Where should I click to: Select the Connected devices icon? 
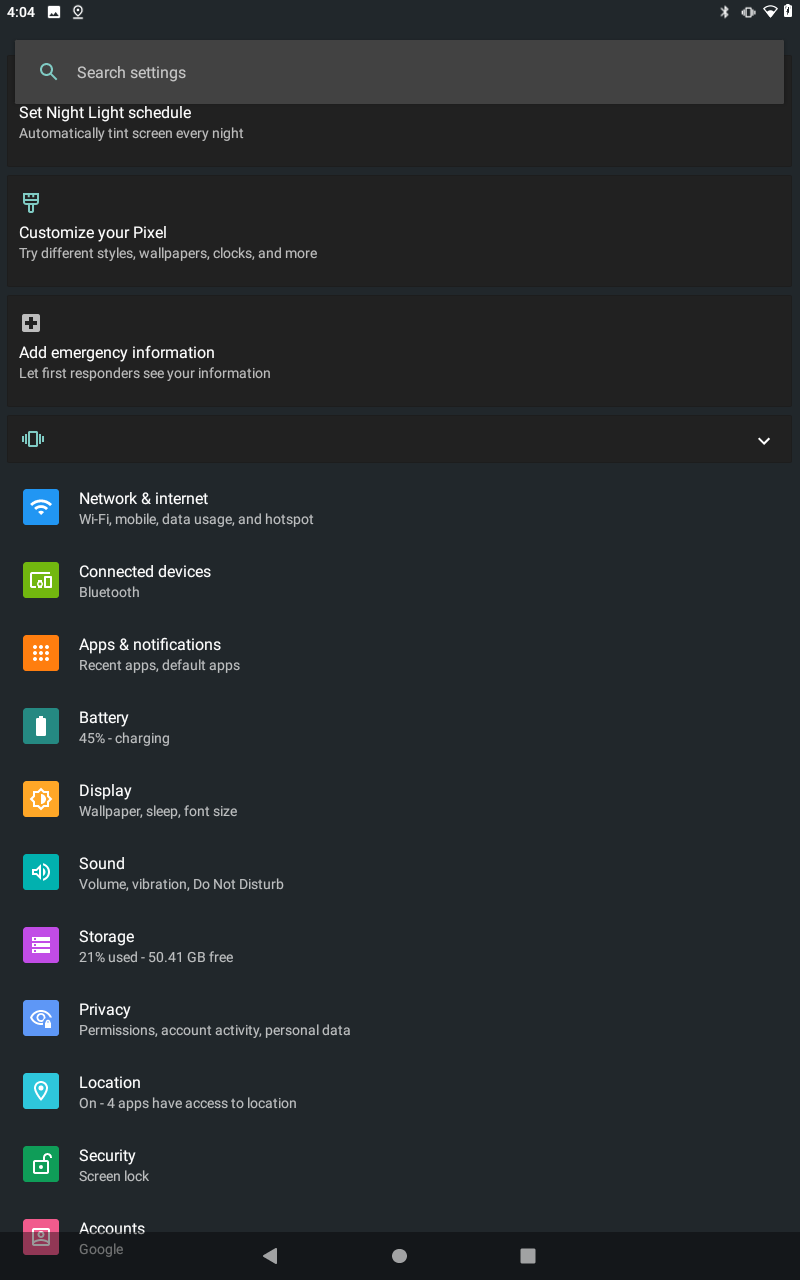coord(41,580)
